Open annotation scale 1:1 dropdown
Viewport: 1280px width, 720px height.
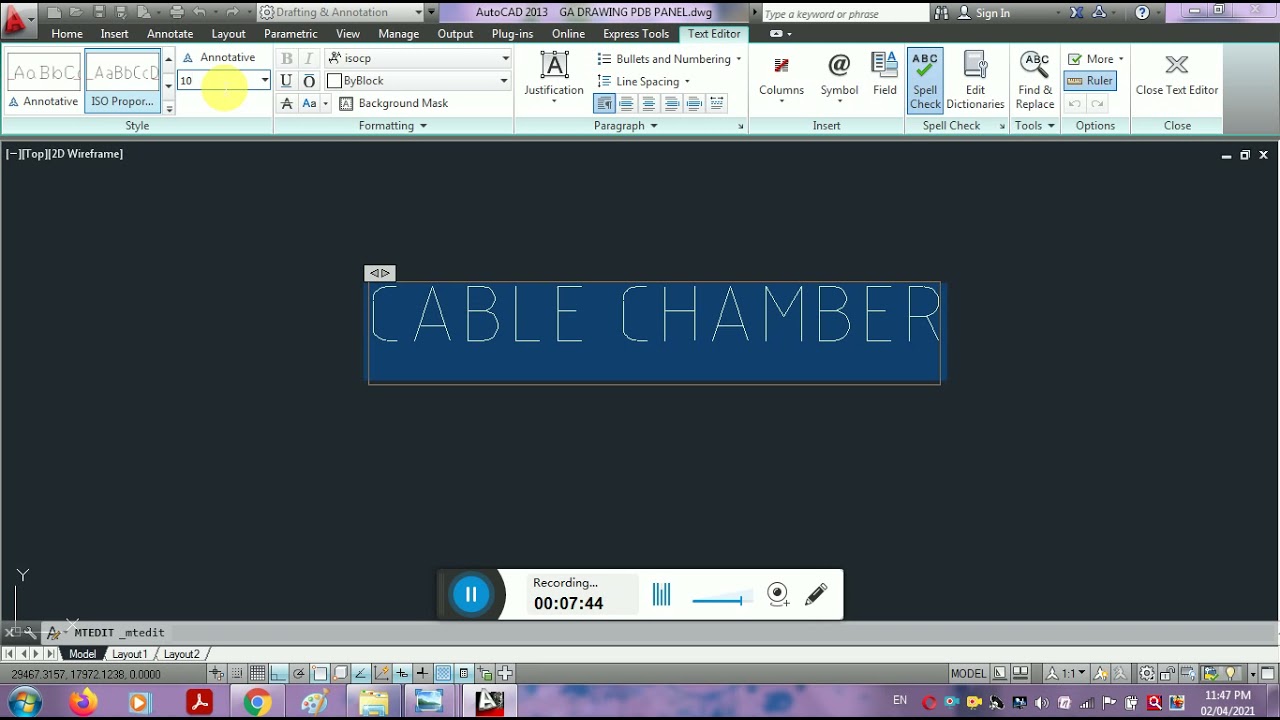click(x=1066, y=674)
